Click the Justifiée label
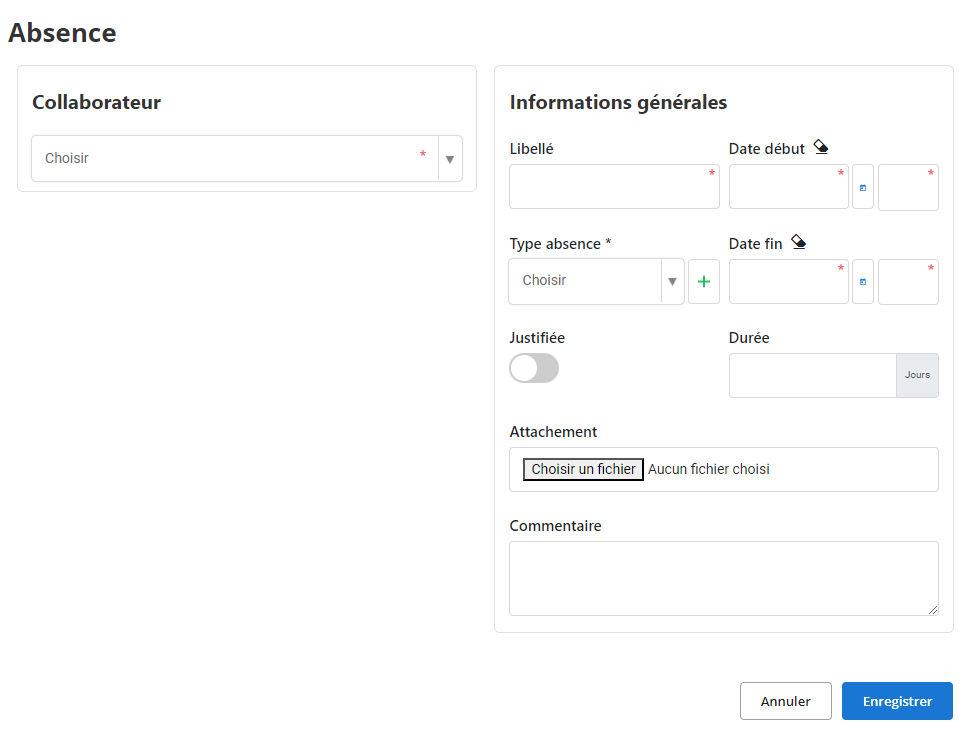 click(x=537, y=337)
